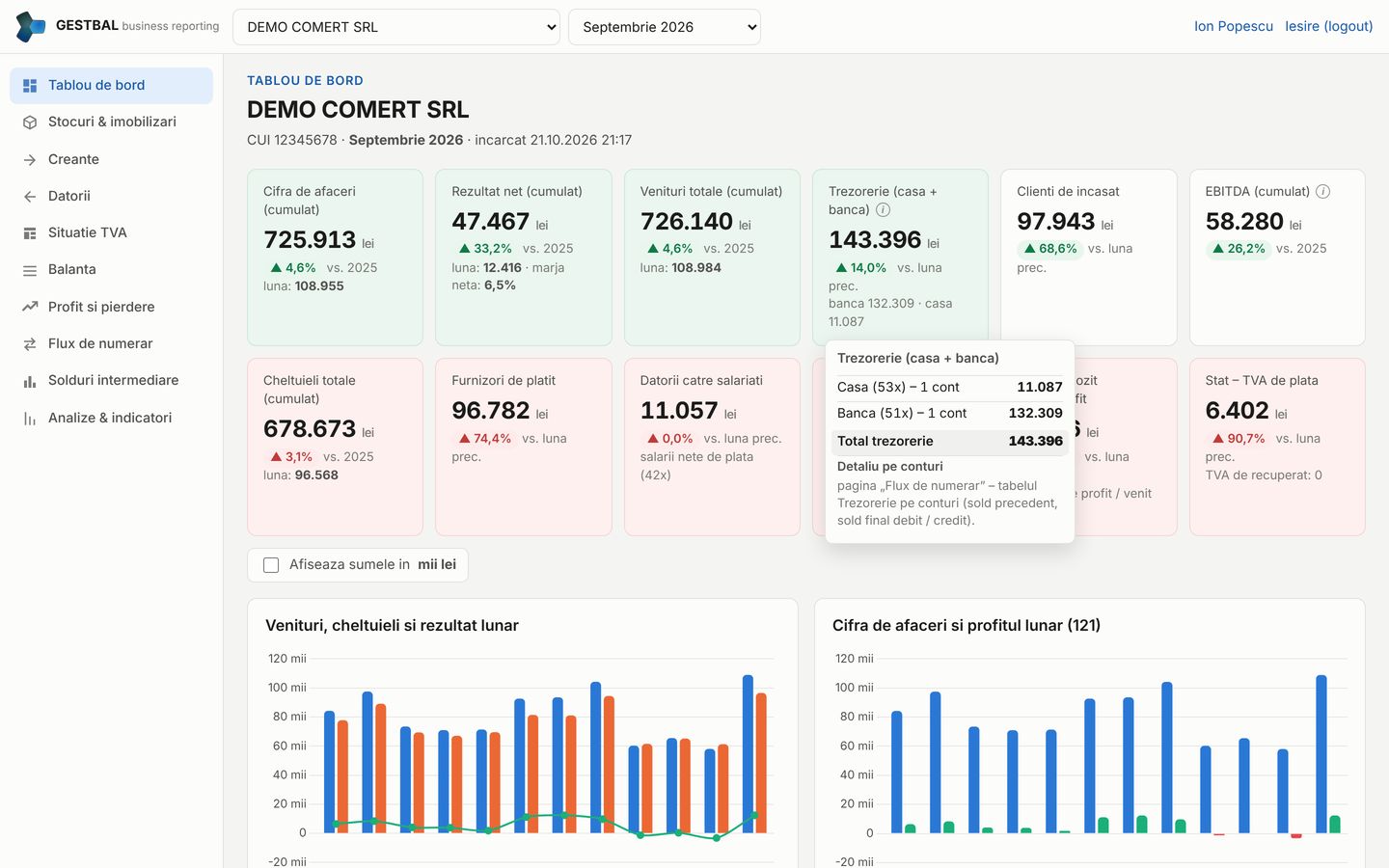Screen dimensions: 1389x868
Task: Open Stocuri & imobilizari in the sidebar
Action: pos(112,122)
